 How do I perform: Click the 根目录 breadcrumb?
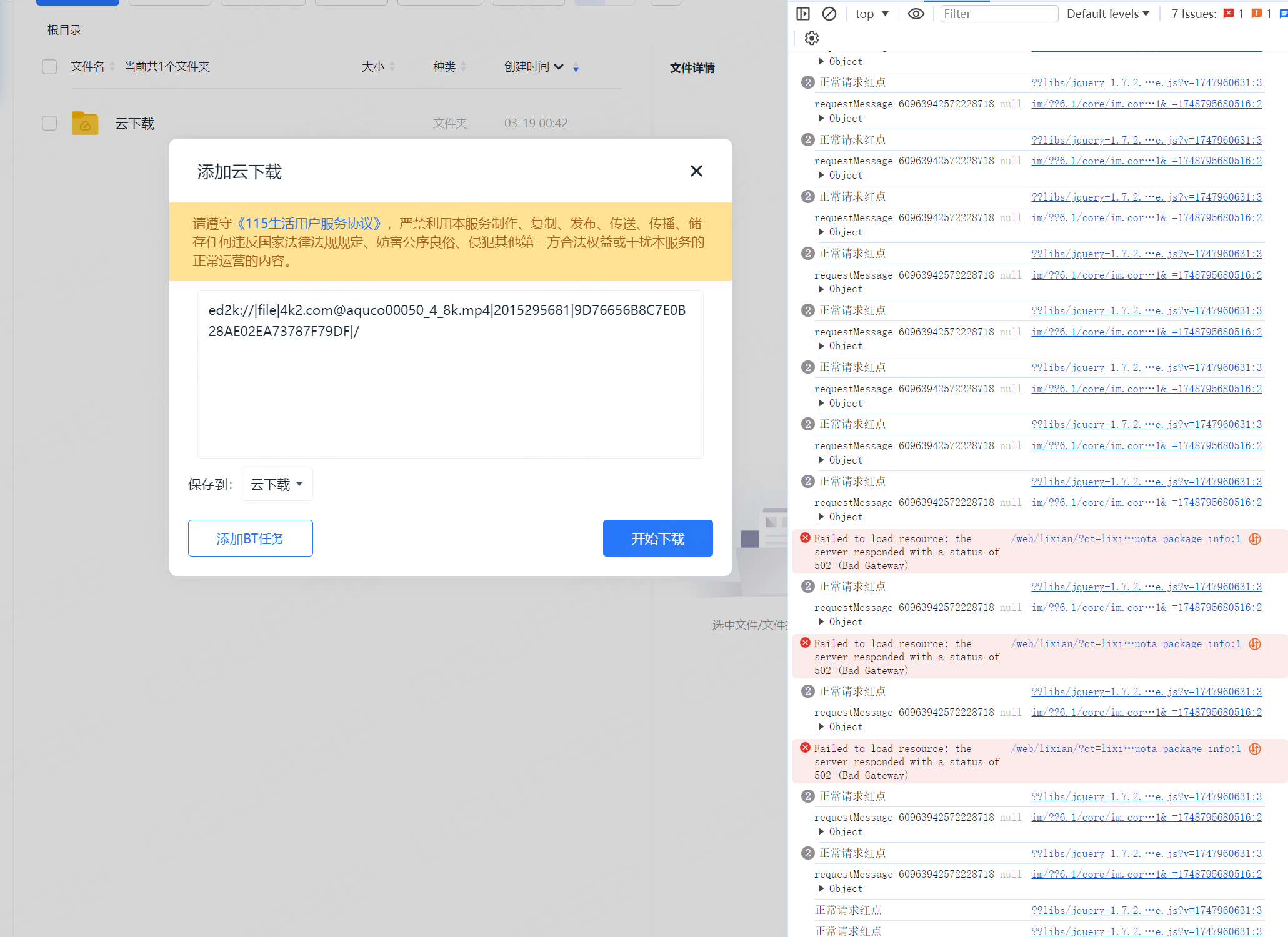pos(64,30)
